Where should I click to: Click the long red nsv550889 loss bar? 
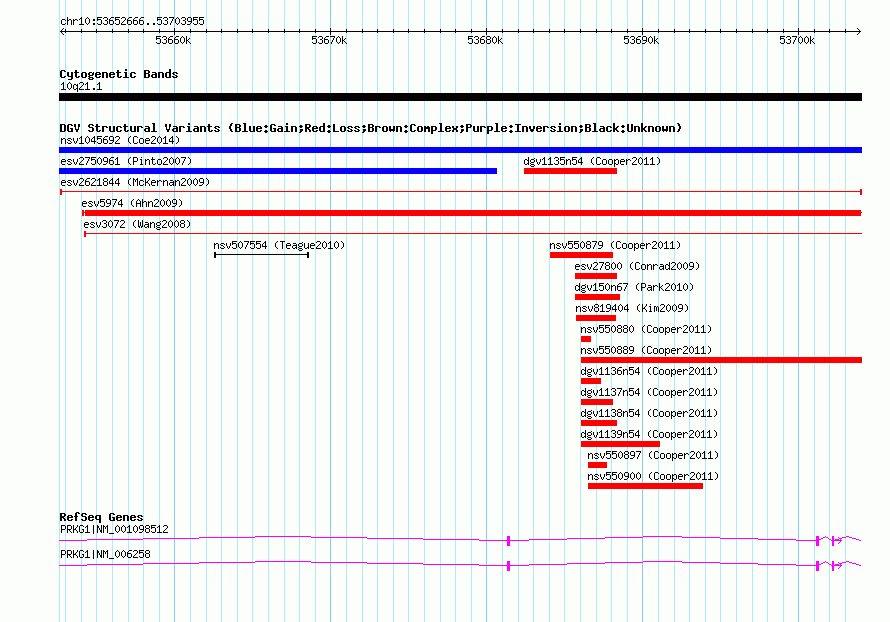point(721,360)
